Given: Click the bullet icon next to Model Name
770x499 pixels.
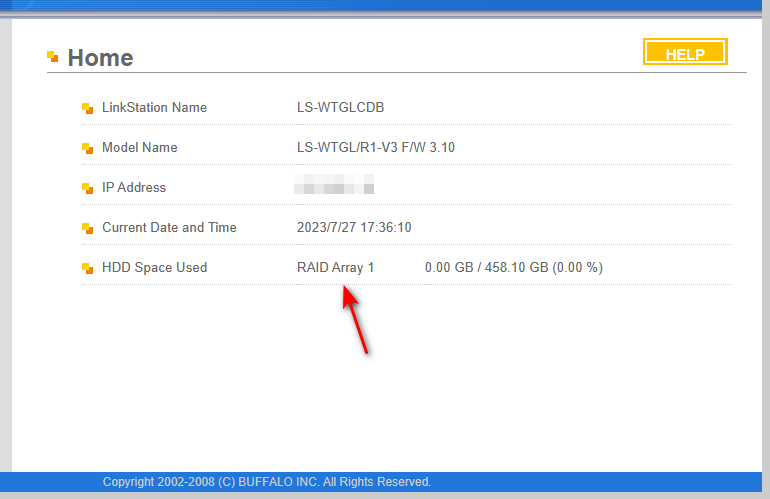Looking at the screenshot, I should 87,148.
